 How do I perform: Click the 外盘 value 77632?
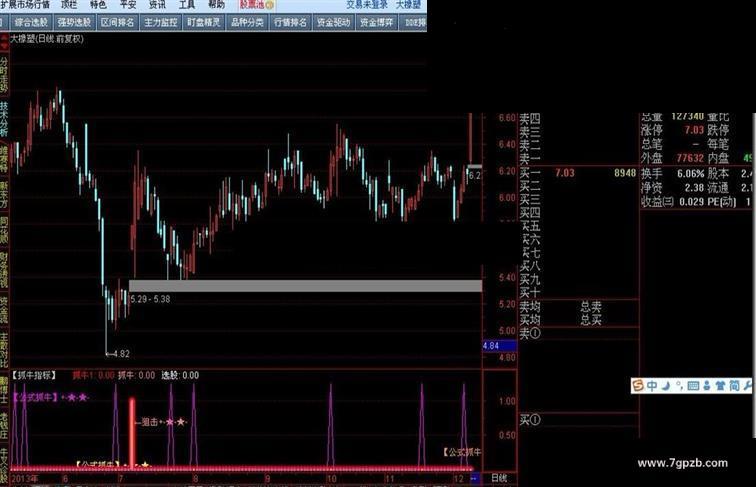[690, 158]
